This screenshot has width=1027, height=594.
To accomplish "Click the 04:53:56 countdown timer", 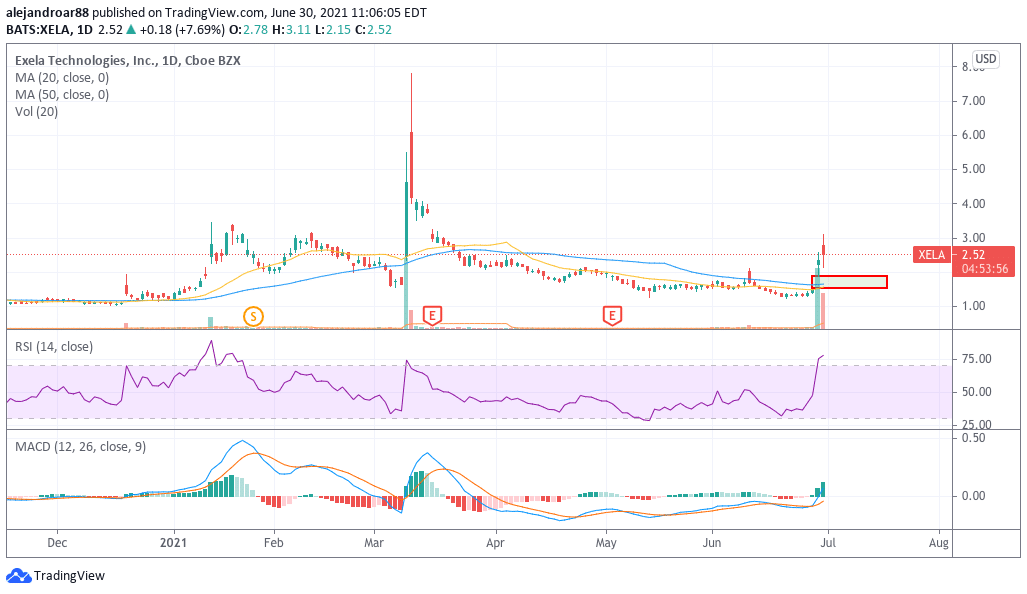I will coord(985,269).
